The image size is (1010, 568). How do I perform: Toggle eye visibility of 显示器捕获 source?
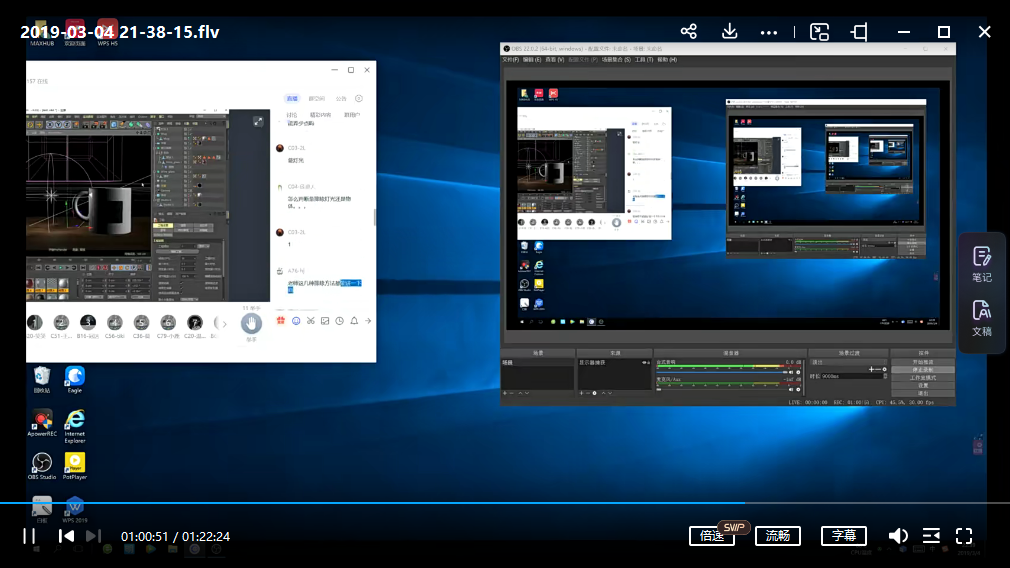645,363
